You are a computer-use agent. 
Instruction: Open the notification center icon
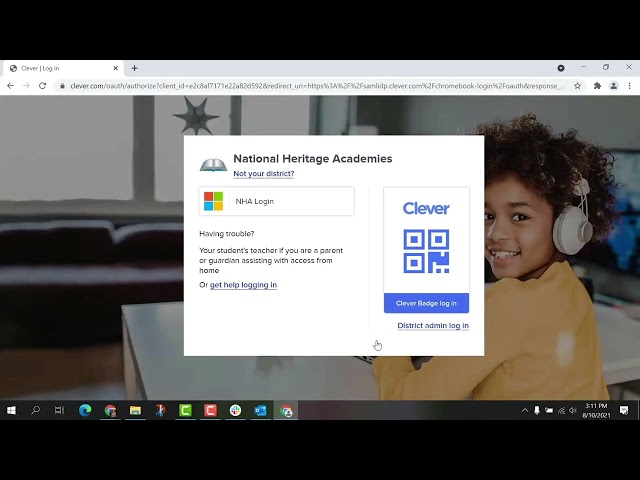(x=624, y=410)
